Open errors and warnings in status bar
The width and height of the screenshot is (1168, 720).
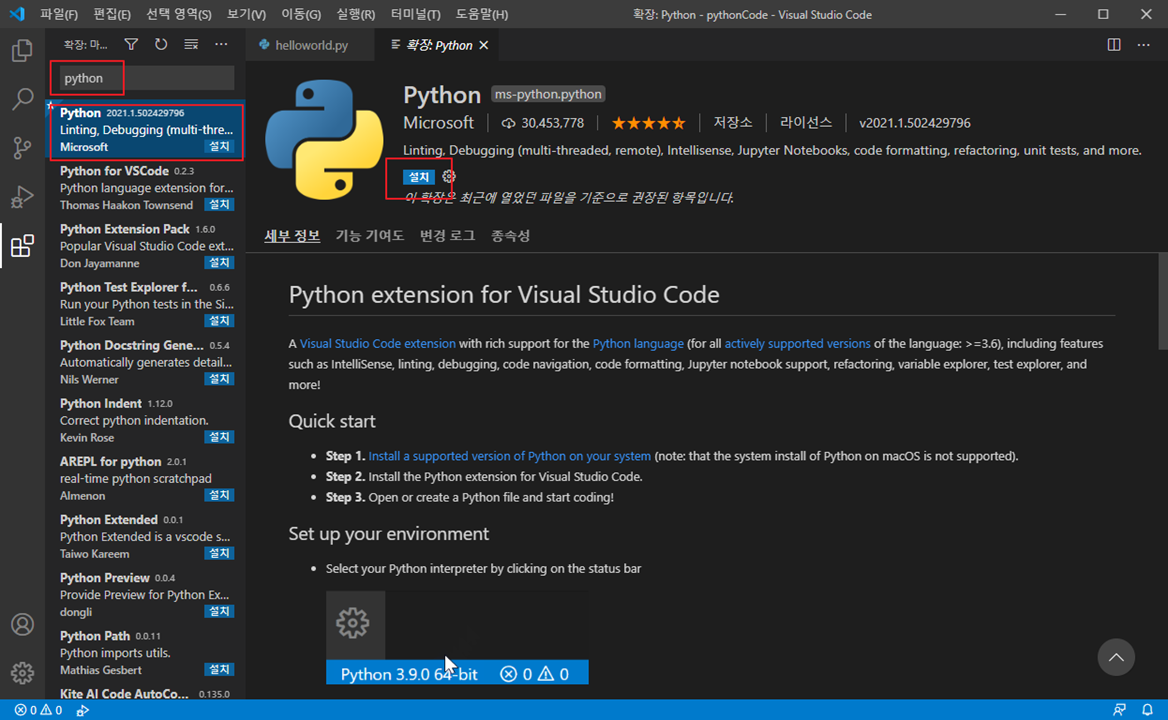[x=38, y=710]
